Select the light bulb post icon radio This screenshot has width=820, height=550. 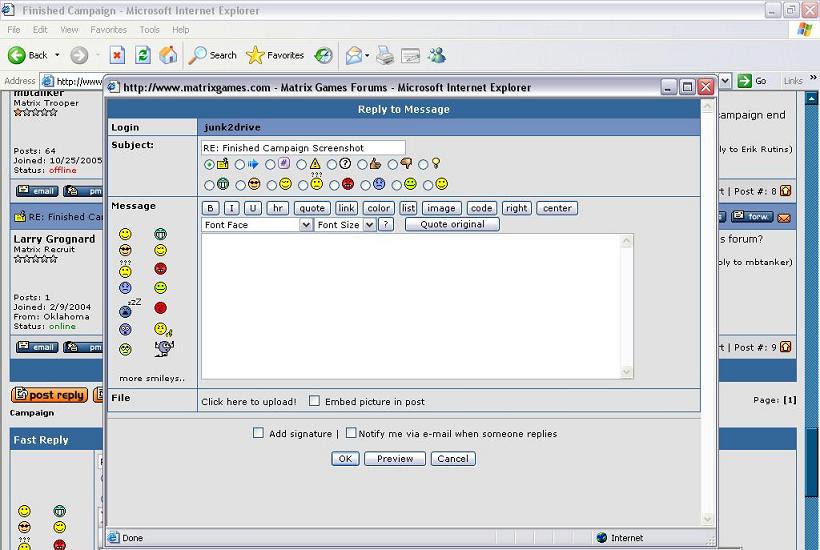tap(423, 165)
